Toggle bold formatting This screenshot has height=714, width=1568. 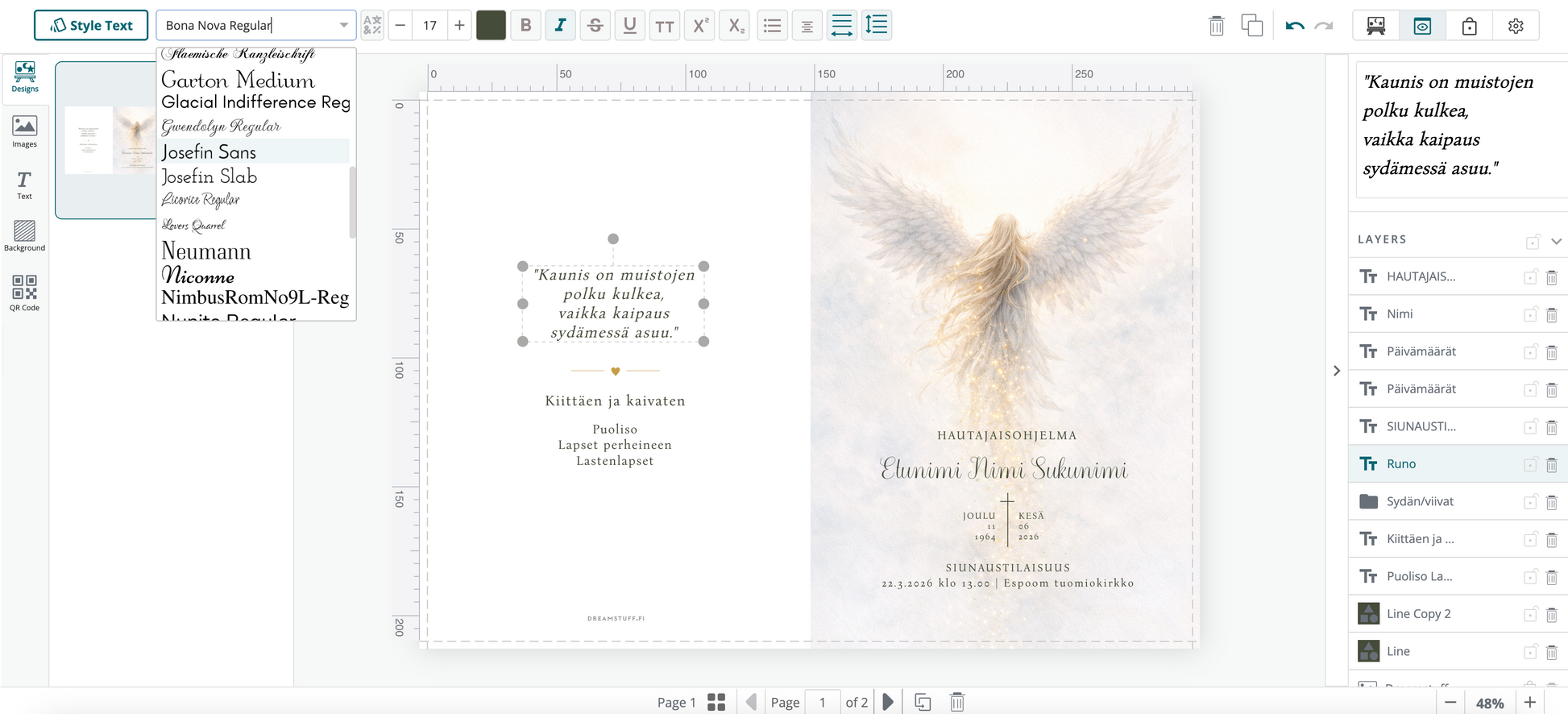click(x=525, y=26)
